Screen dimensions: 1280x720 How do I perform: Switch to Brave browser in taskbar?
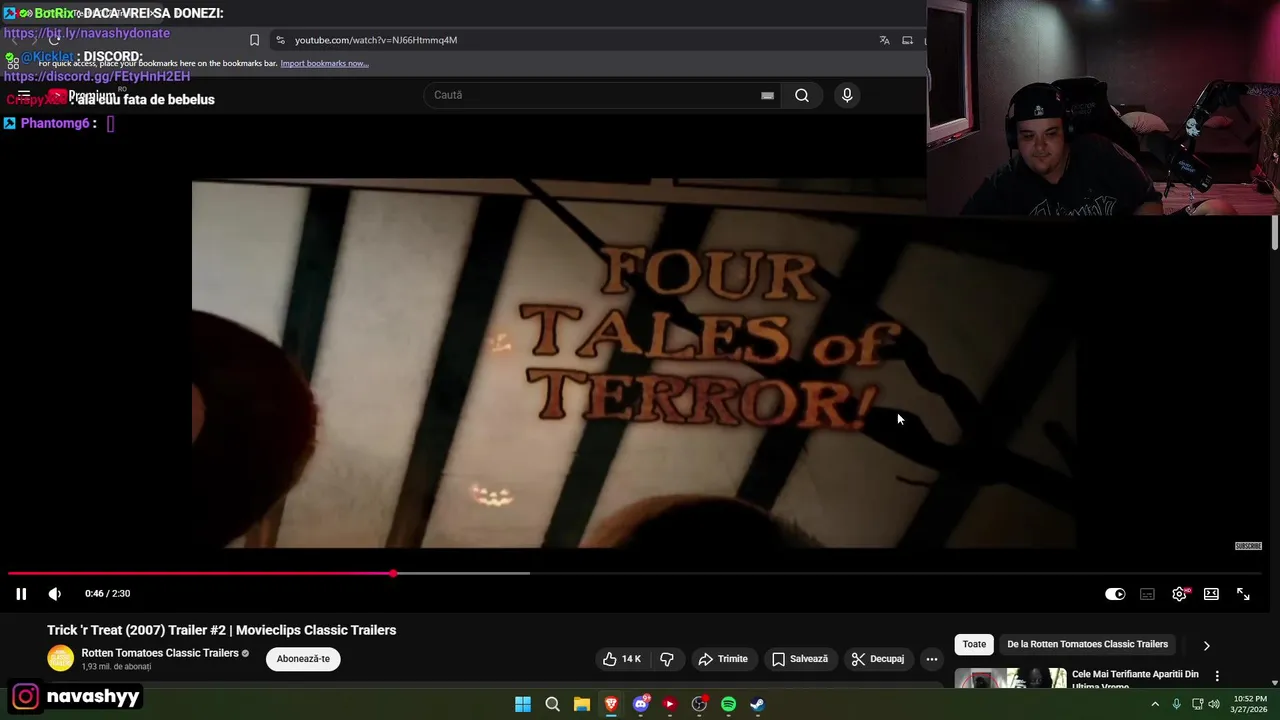[611, 704]
